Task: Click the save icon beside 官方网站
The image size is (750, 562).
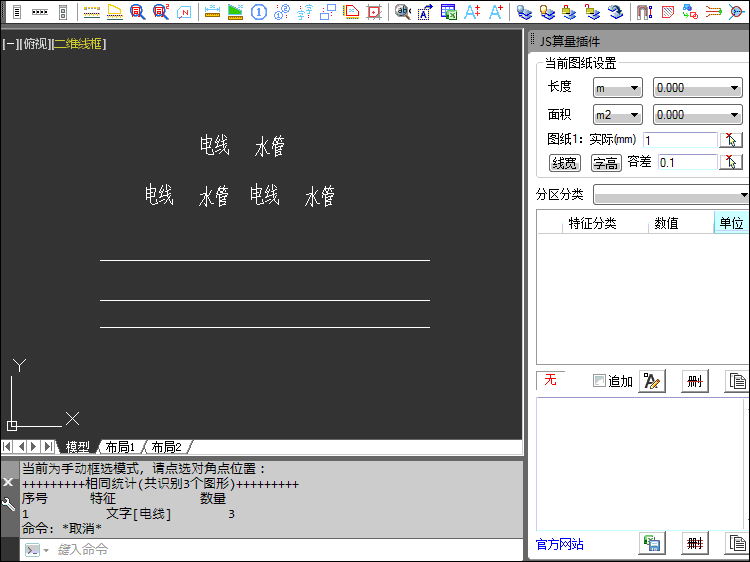Action: pos(652,544)
